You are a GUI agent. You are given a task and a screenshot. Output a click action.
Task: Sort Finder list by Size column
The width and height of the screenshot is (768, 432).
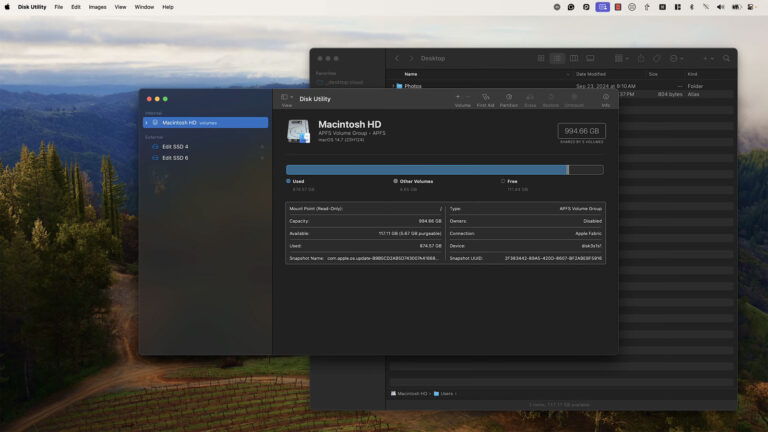point(653,74)
